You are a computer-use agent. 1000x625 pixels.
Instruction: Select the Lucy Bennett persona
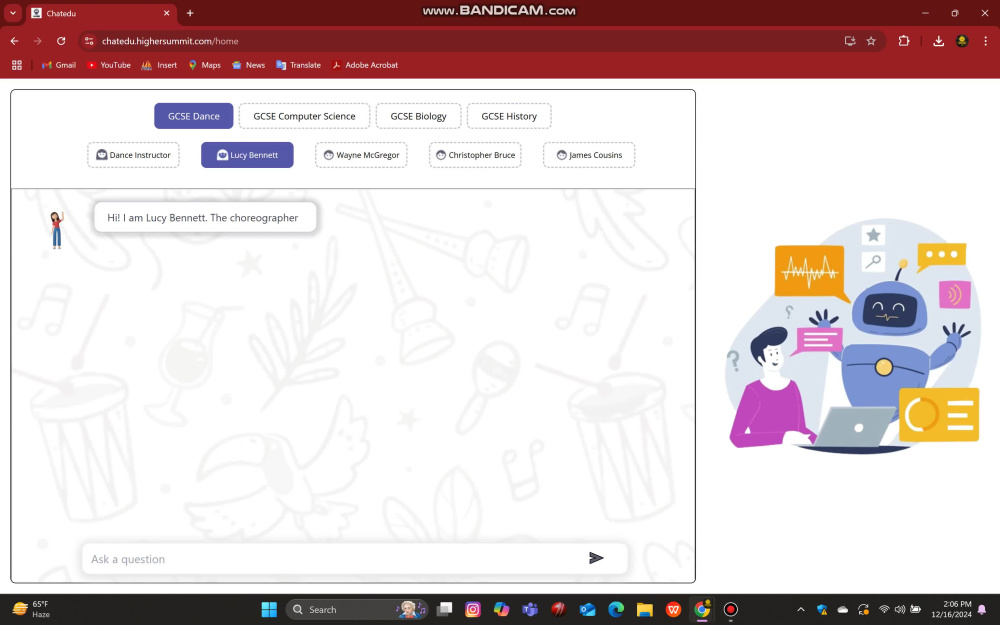247,155
